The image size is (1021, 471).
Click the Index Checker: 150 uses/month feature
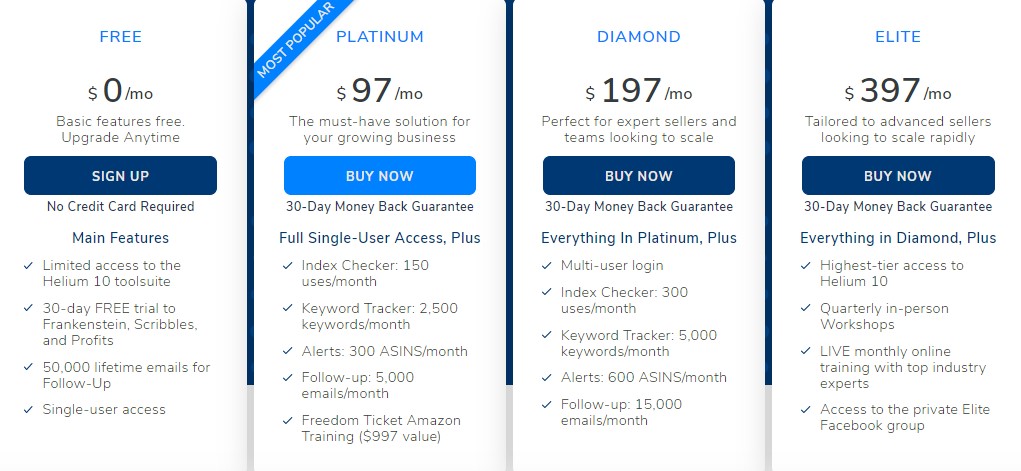click(x=365, y=274)
